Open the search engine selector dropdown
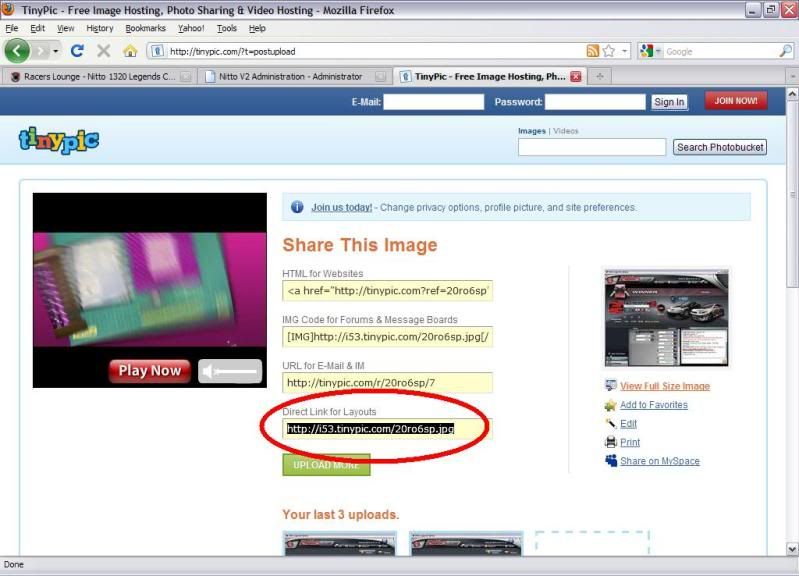Image resolution: width=799 pixels, height=576 pixels. (x=649, y=51)
